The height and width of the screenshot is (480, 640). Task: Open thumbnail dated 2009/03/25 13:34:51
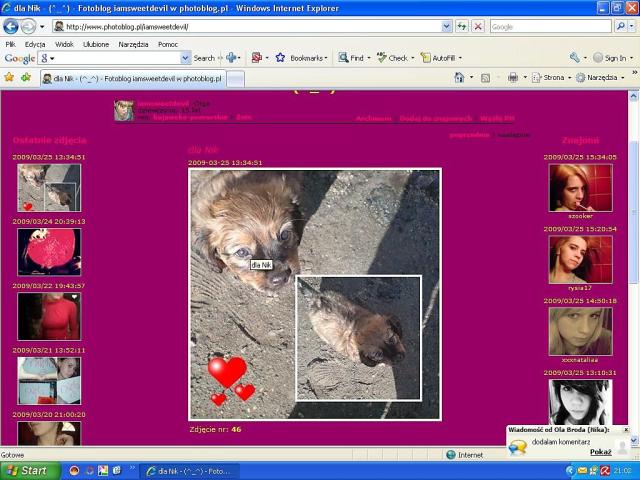[x=49, y=188]
